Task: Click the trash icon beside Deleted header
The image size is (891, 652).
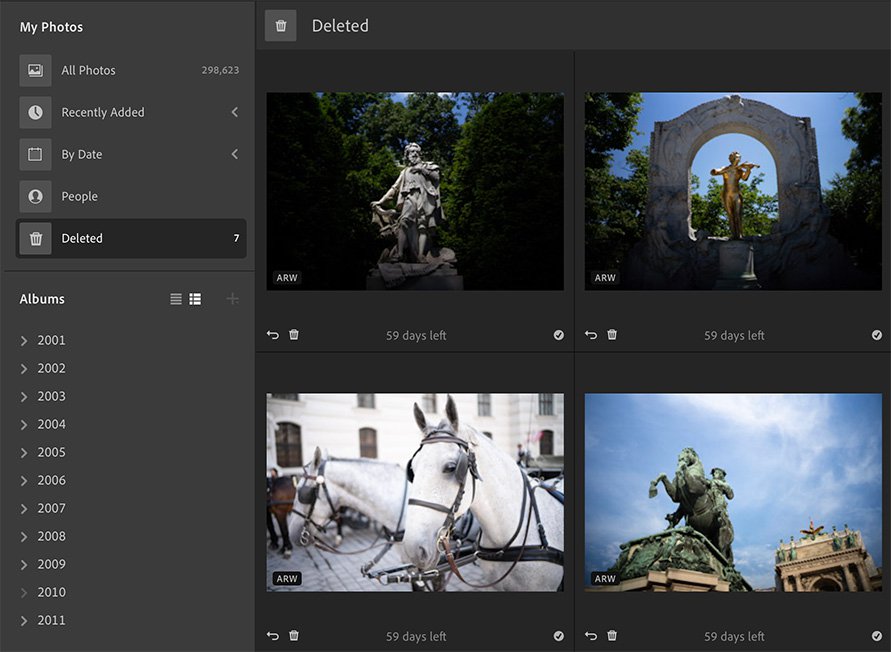Action: tap(280, 26)
